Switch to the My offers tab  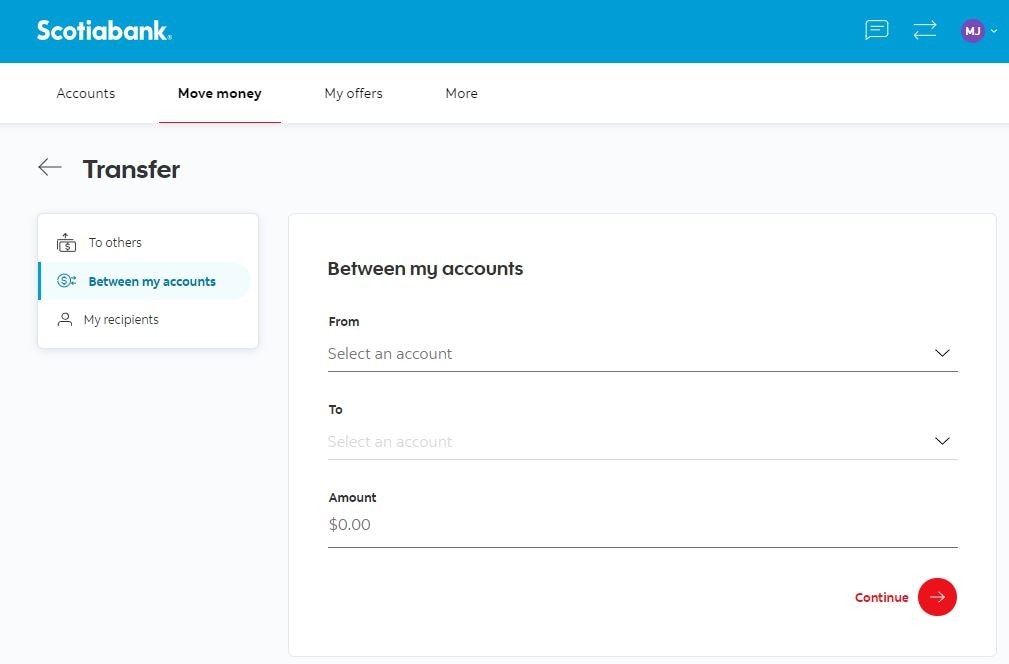353,93
